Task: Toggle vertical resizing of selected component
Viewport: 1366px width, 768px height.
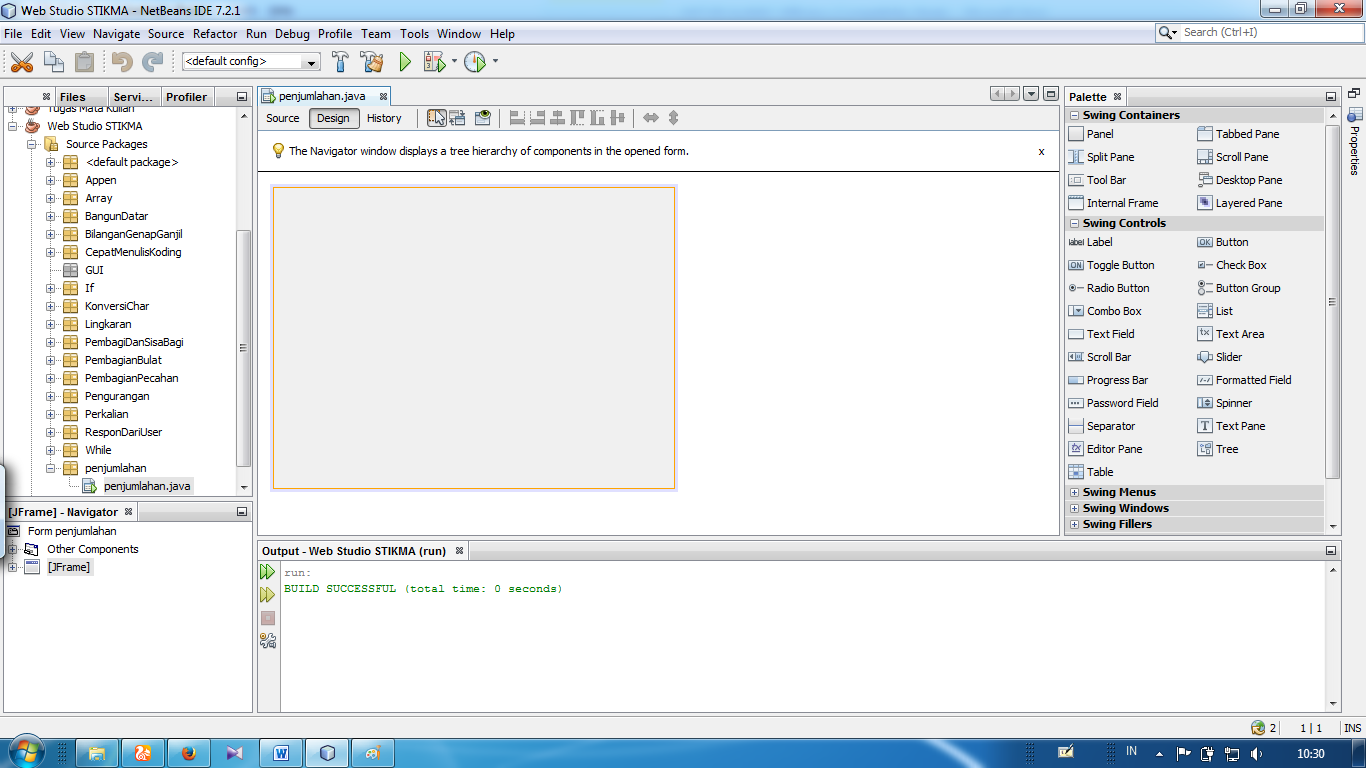Action: point(671,117)
